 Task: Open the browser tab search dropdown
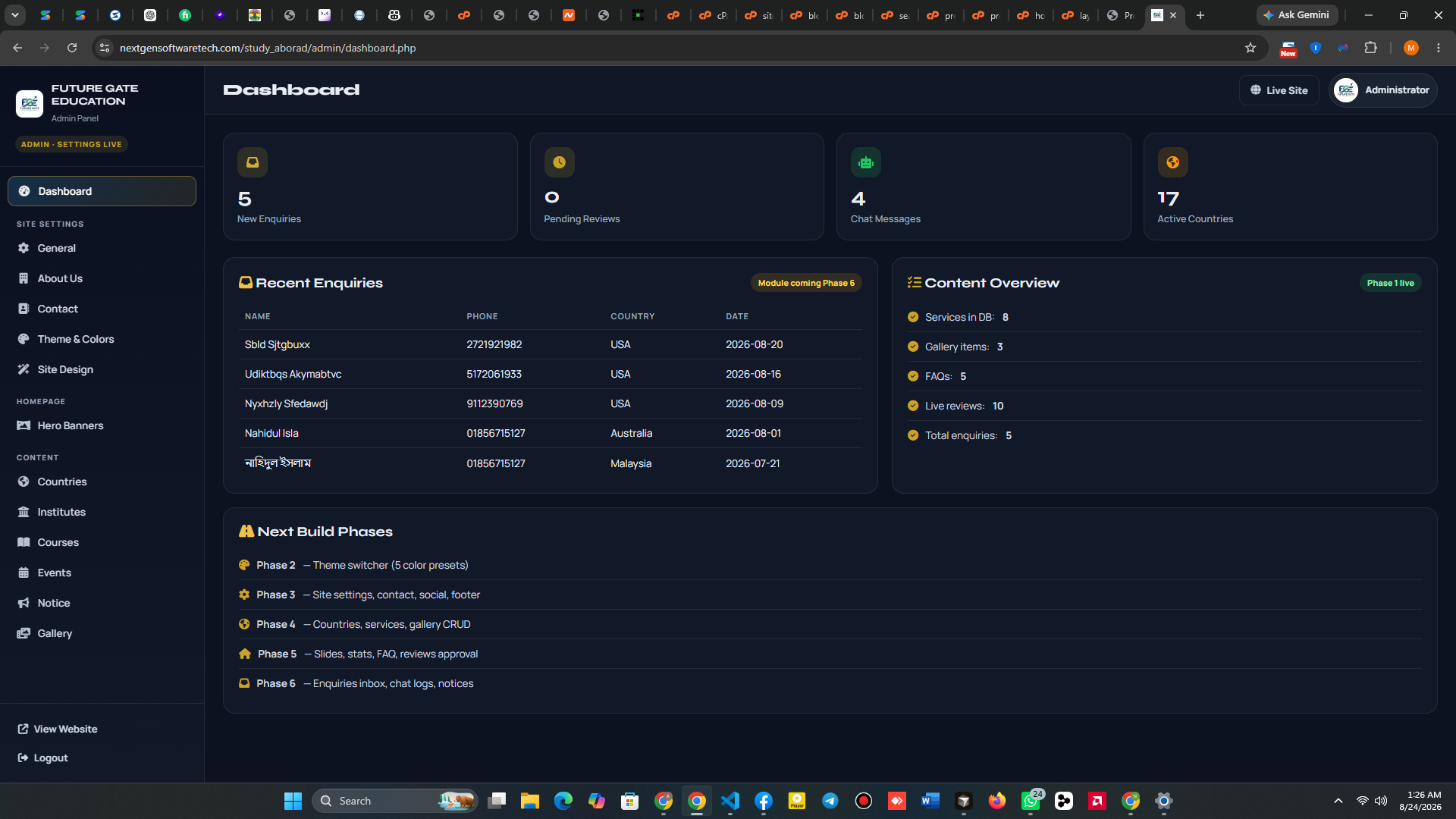pyautogui.click(x=15, y=15)
